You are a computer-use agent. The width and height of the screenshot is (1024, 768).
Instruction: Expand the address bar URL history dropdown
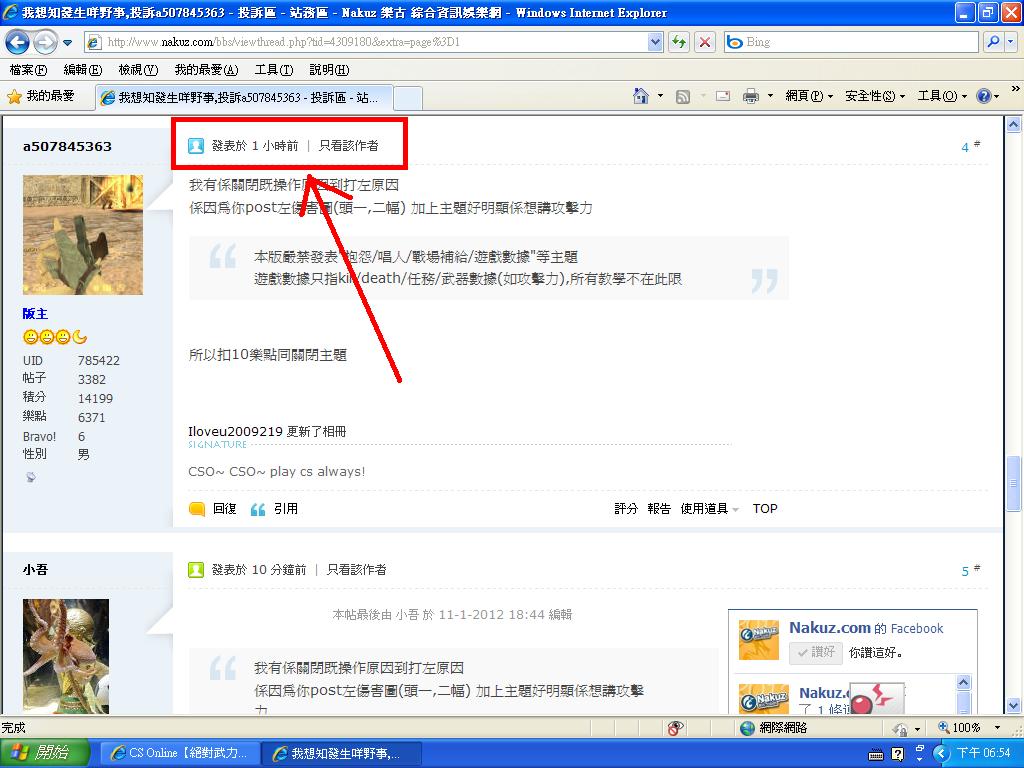pos(656,42)
